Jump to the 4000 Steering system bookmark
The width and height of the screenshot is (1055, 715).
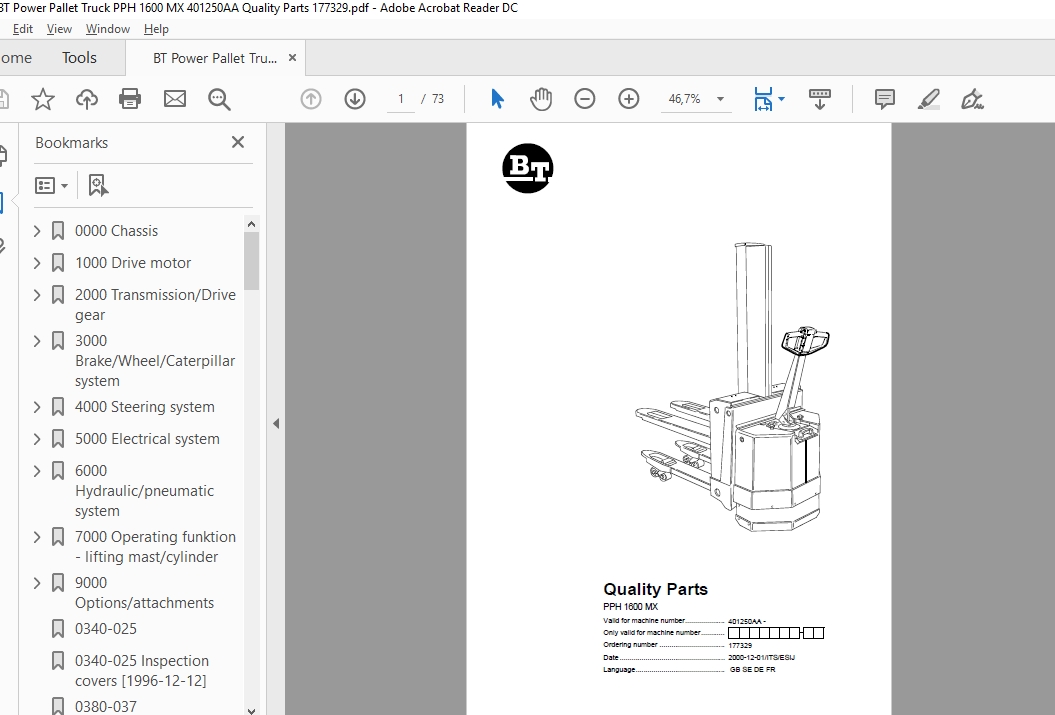pos(145,407)
